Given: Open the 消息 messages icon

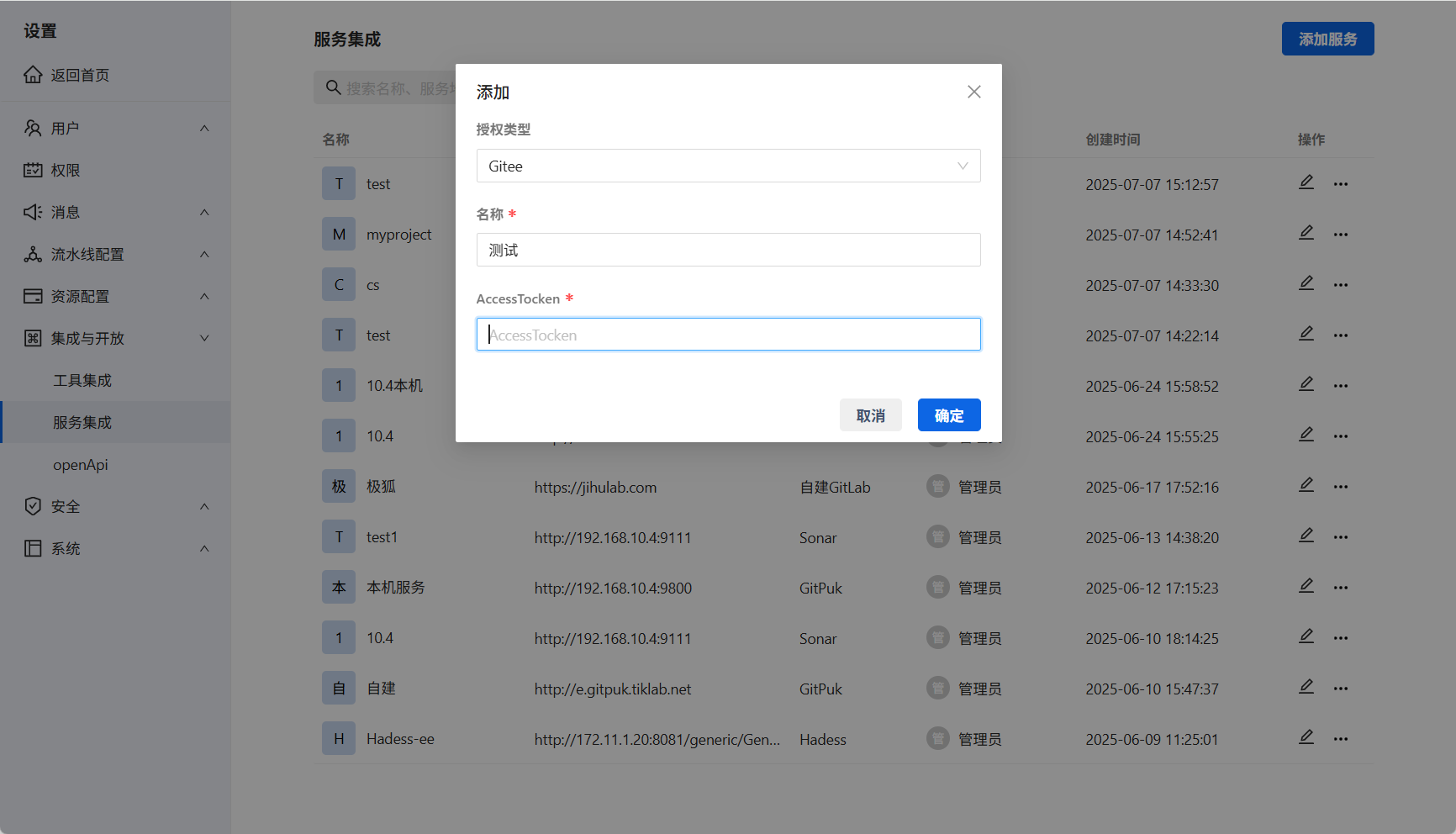Looking at the screenshot, I should (x=32, y=212).
